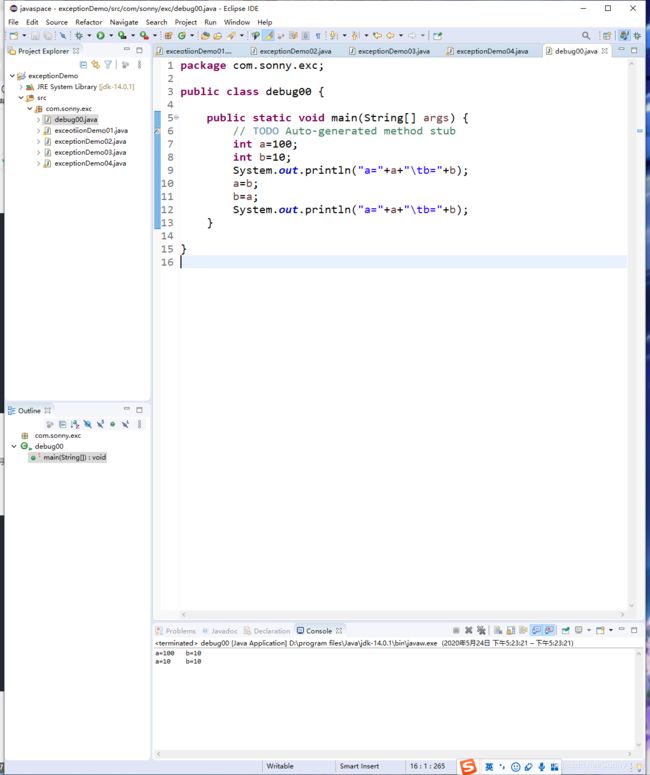
Task: Switch to the Declaration tab
Action: pyautogui.click(x=267, y=631)
